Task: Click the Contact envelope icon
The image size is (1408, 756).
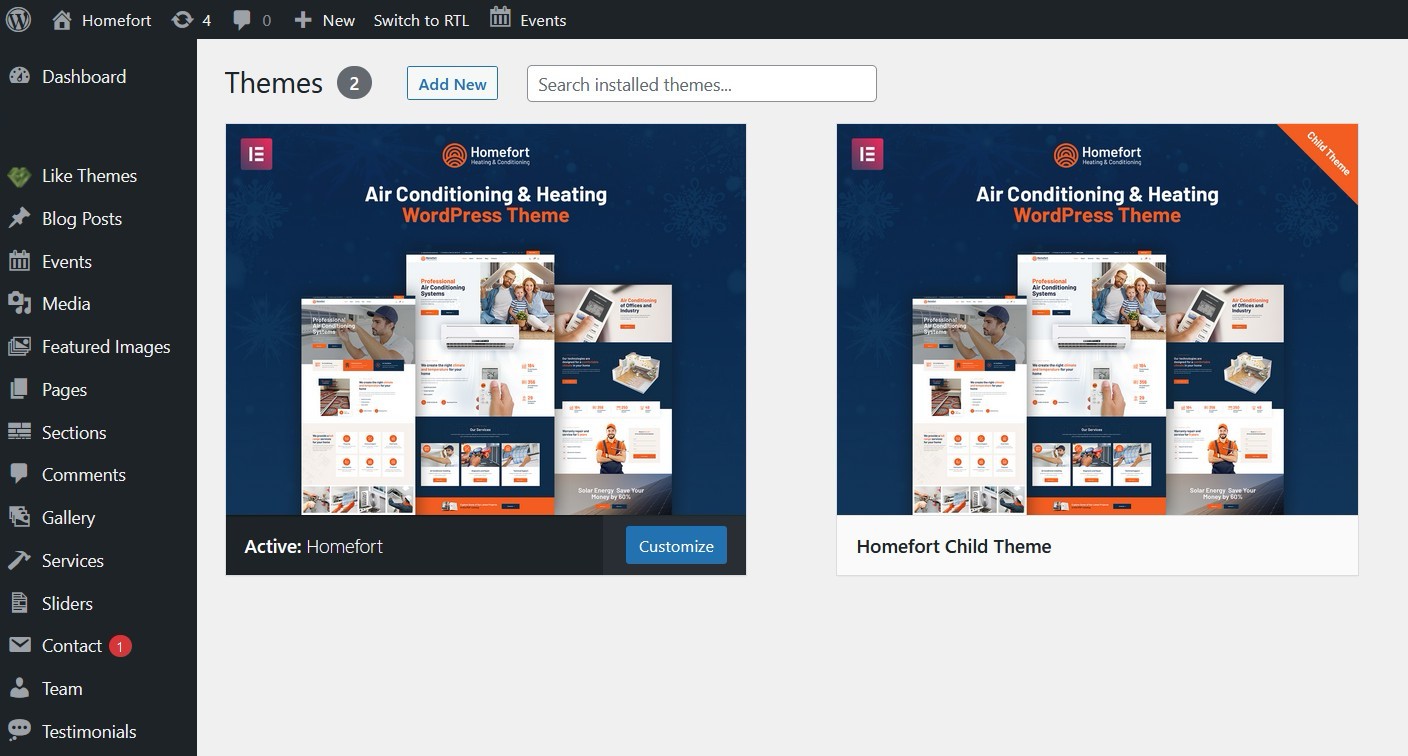Action: (19, 645)
